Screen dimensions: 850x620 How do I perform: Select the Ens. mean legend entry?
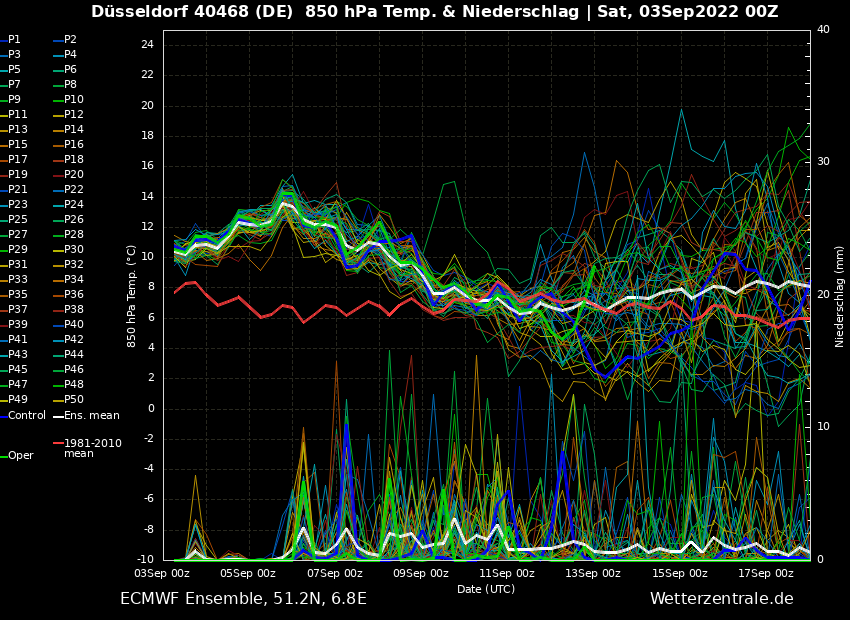(91, 415)
